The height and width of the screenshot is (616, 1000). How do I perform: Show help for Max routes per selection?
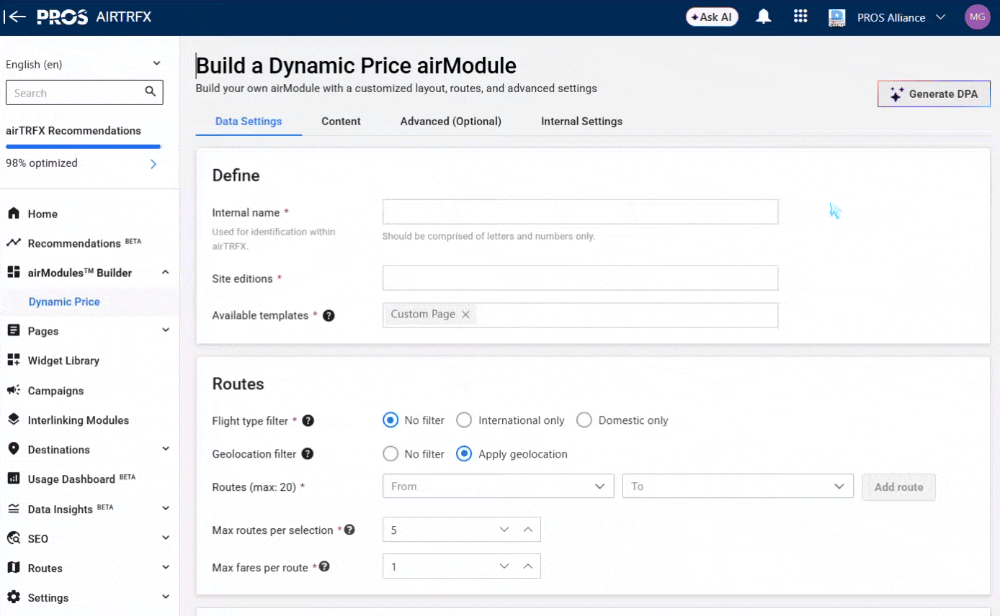[x=349, y=530]
